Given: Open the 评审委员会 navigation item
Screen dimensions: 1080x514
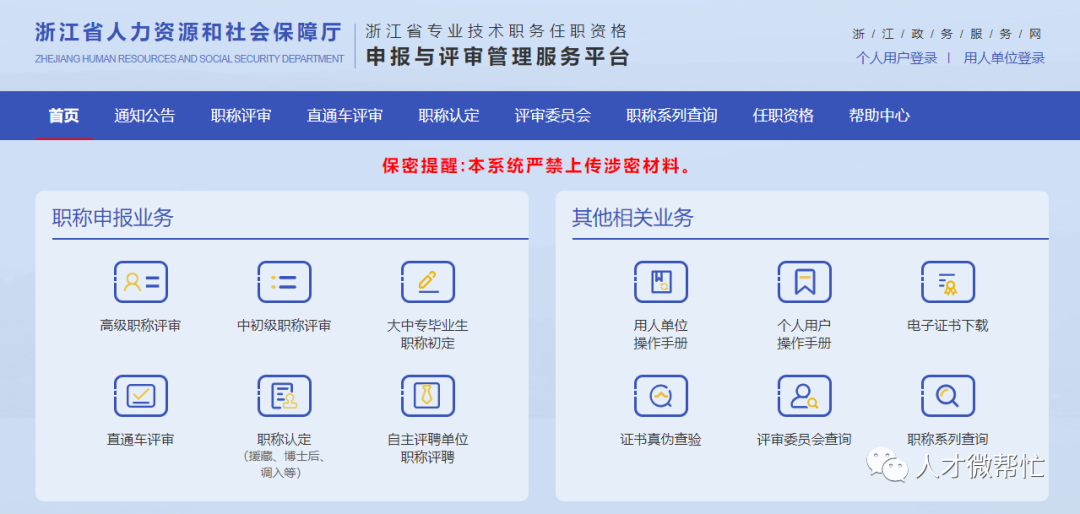Looking at the screenshot, I should point(553,116).
